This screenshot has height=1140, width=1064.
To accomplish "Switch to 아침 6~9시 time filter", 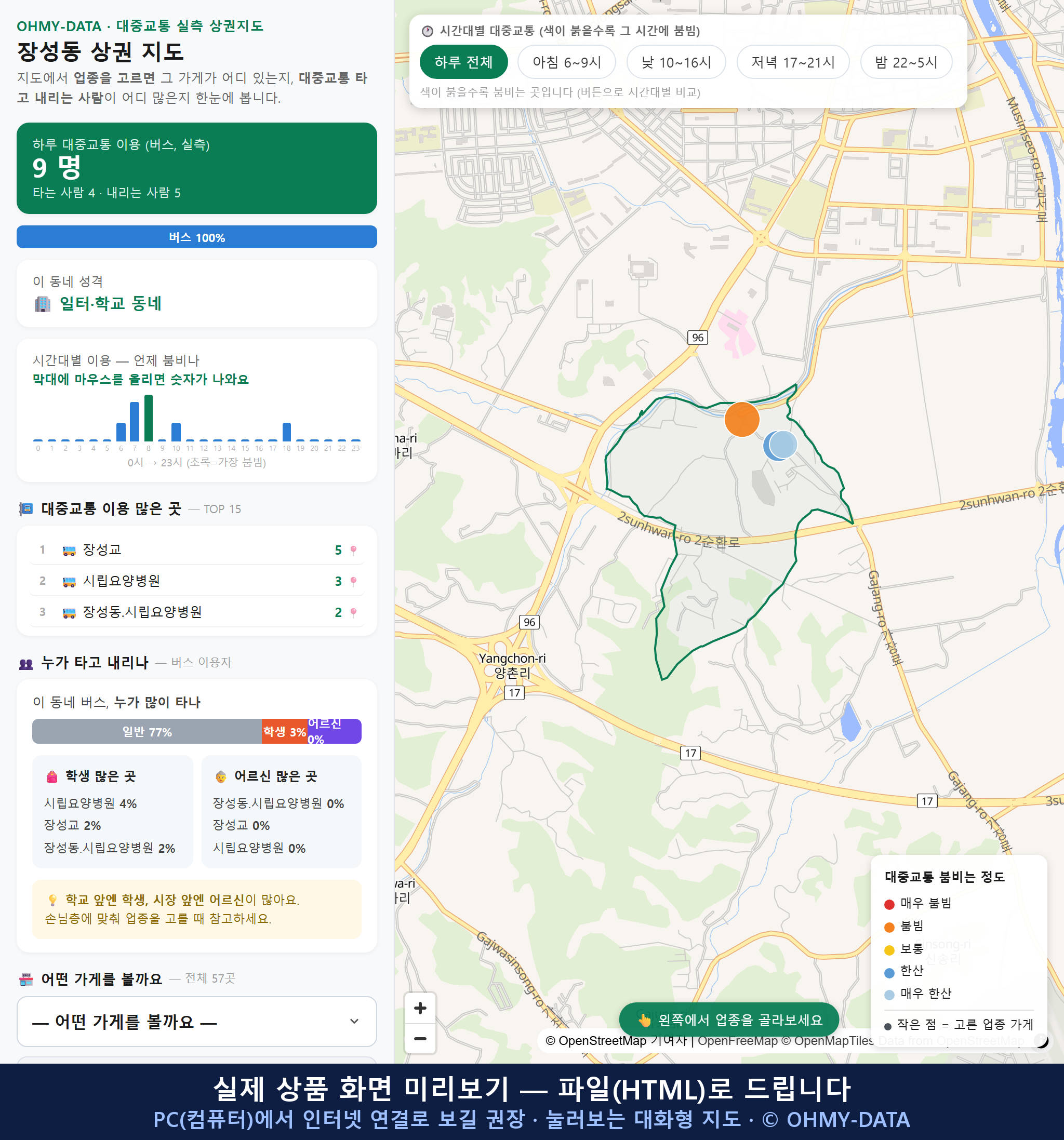I will [566, 62].
